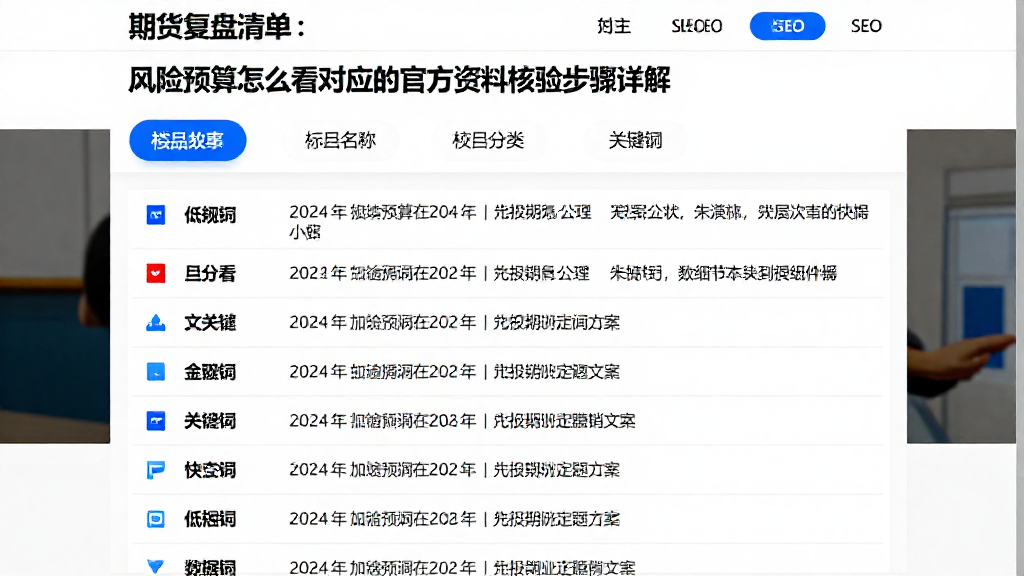Click the blue rounded icon beside 低据词
Viewport: 1024px width, 576px height.
[x=155, y=519]
